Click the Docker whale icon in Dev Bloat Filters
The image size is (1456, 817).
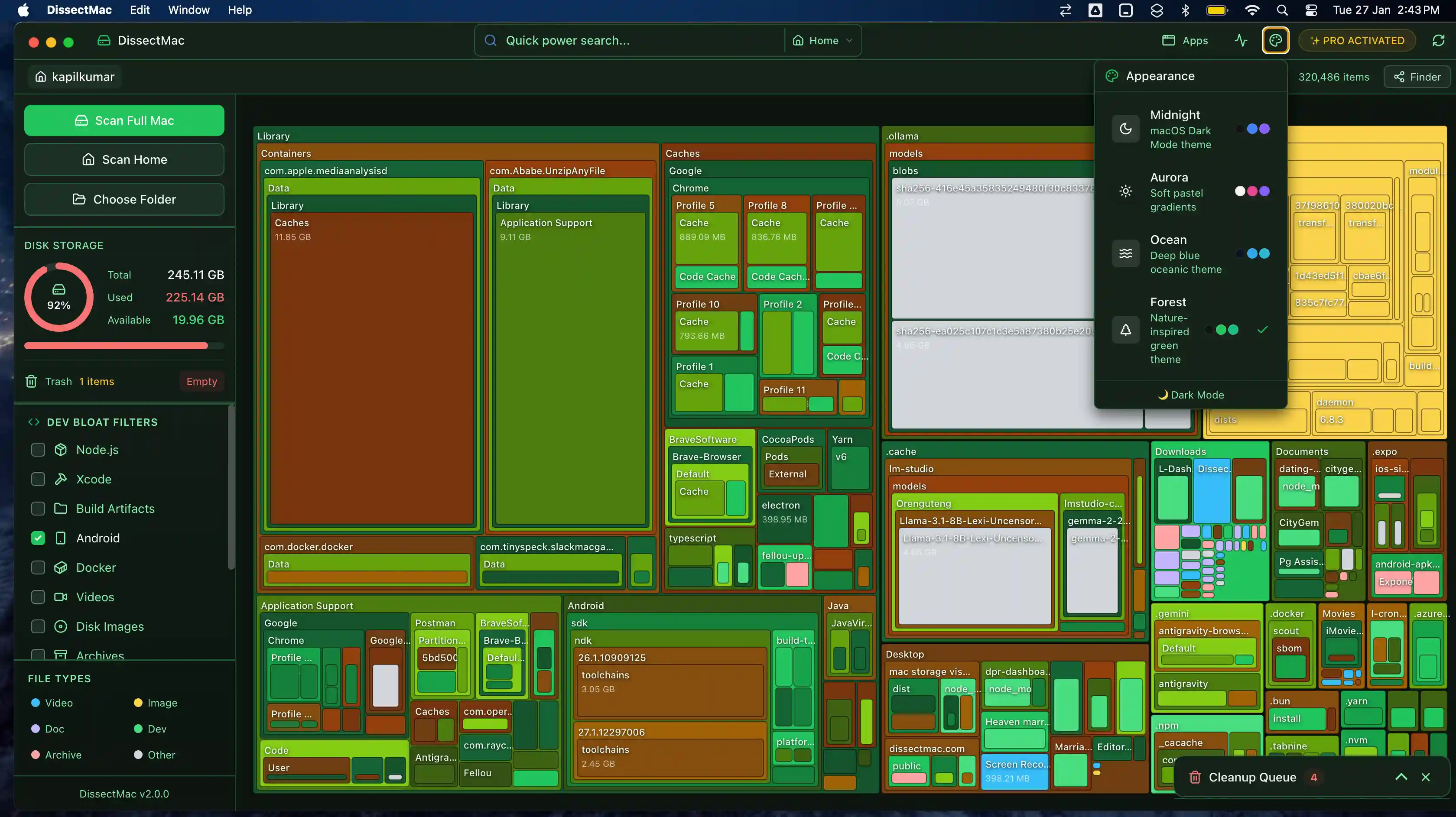pos(62,567)
